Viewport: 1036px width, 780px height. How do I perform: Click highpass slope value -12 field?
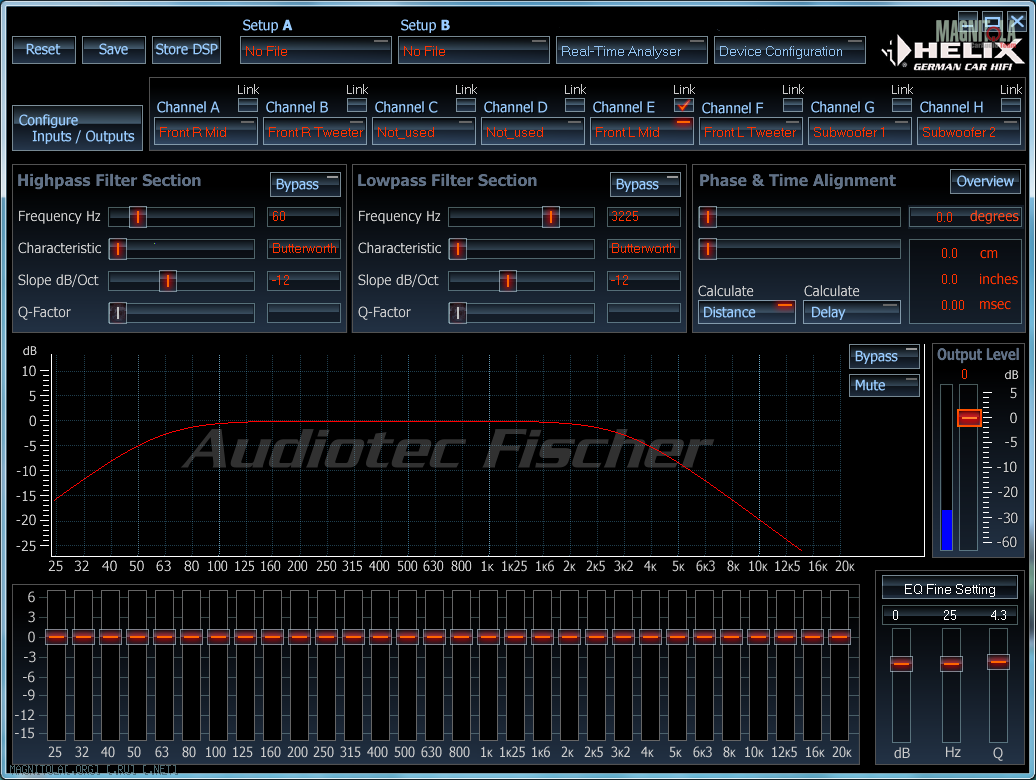tap(304, 281)
